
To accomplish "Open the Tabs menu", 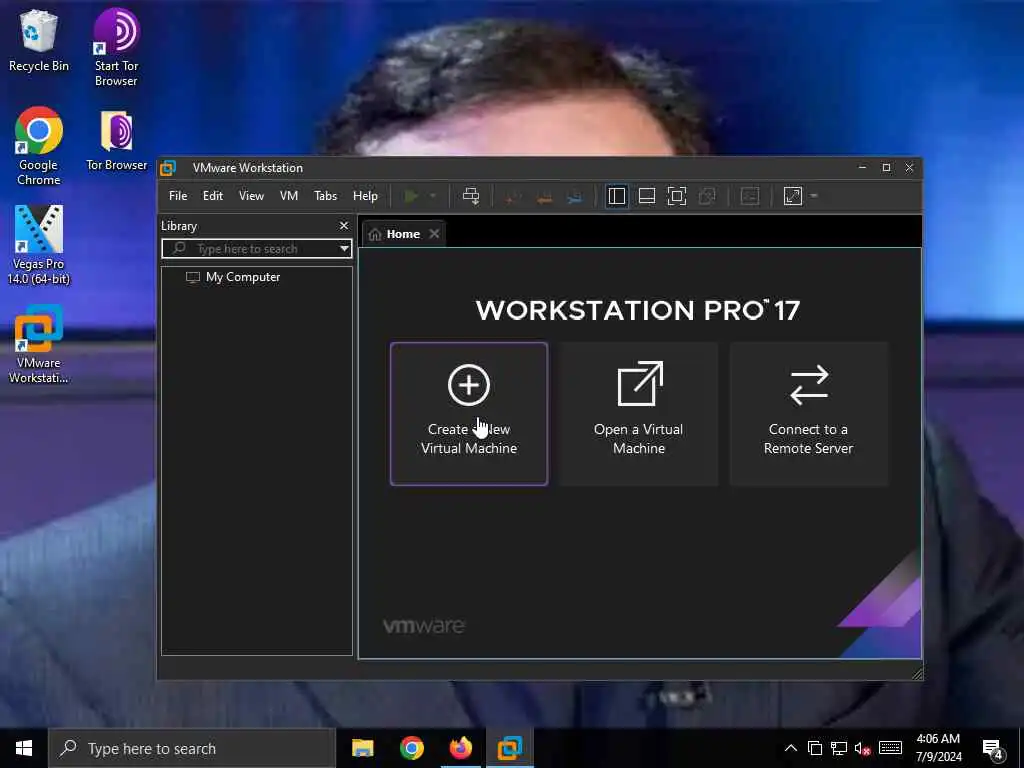I will [x=325, y=196].
